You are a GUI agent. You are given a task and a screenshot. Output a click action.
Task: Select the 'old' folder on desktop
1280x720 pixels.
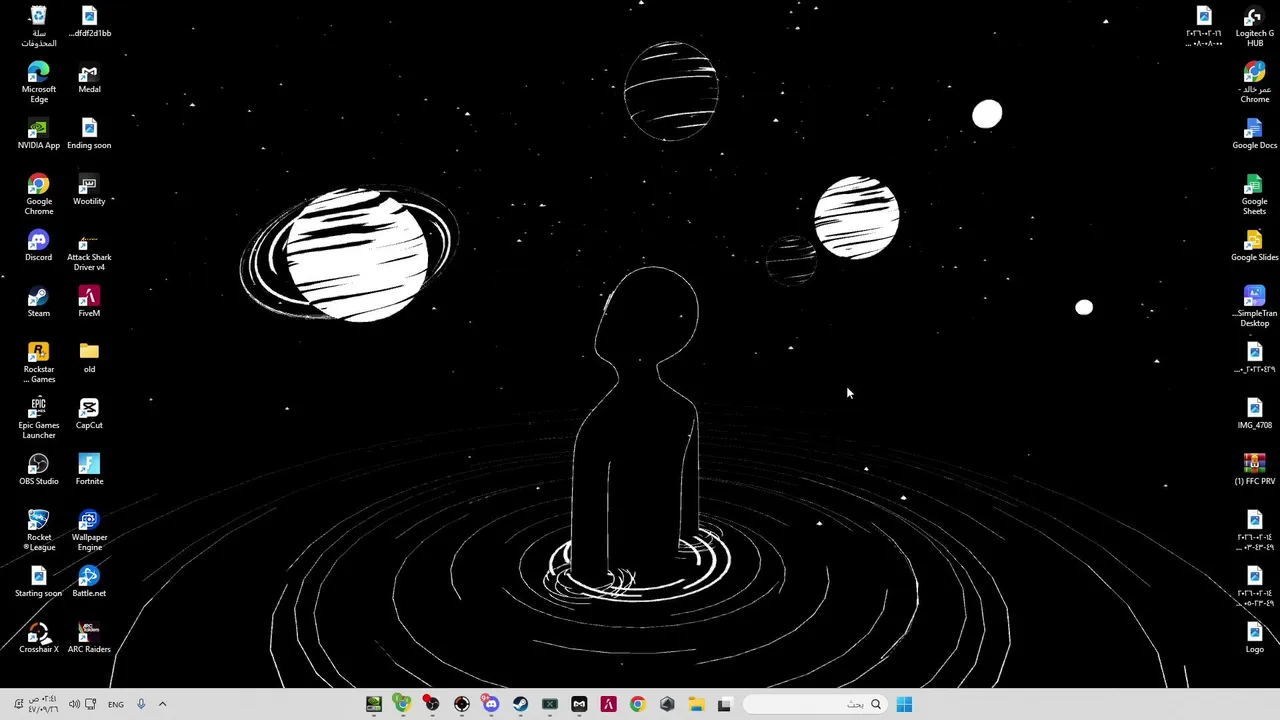point(89,358)
